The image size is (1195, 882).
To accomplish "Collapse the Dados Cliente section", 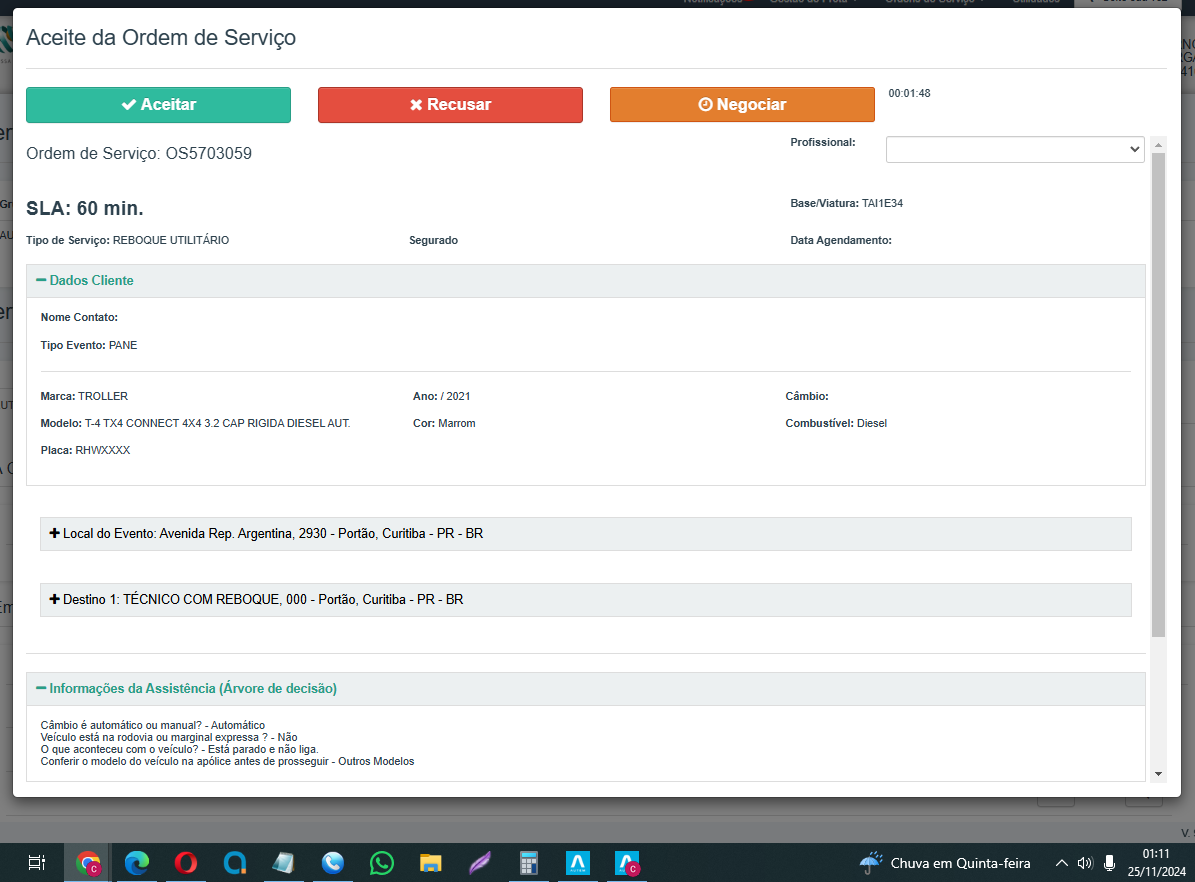I will tap(85, 281).
